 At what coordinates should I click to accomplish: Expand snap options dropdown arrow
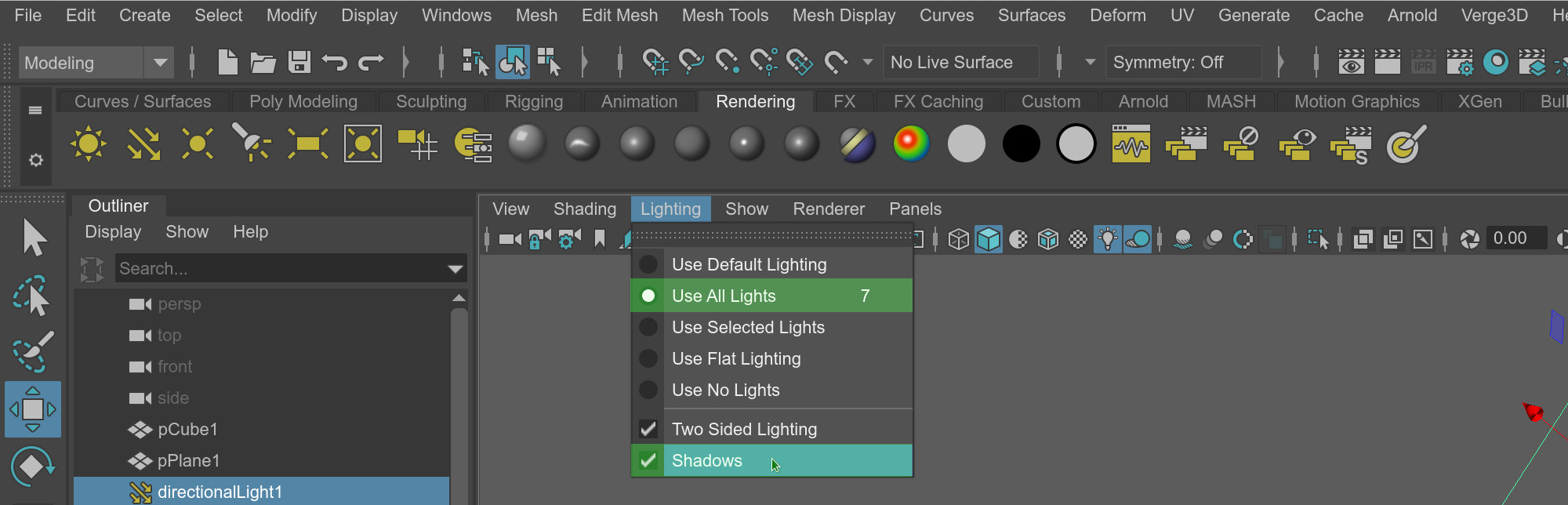point(867,62)
